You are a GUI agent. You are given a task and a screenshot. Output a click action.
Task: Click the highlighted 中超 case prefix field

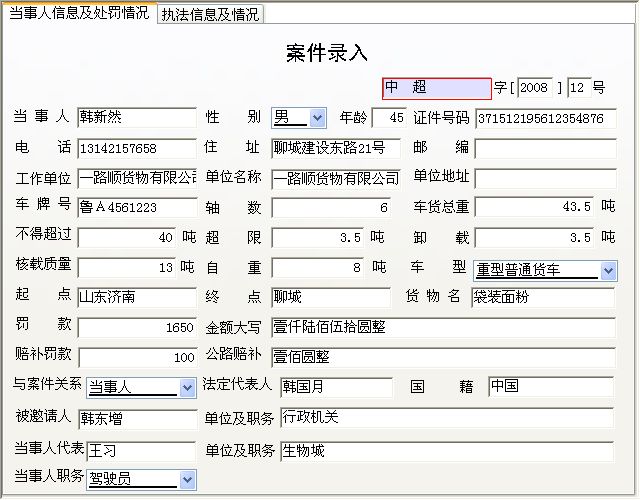[x=436, y=88]
